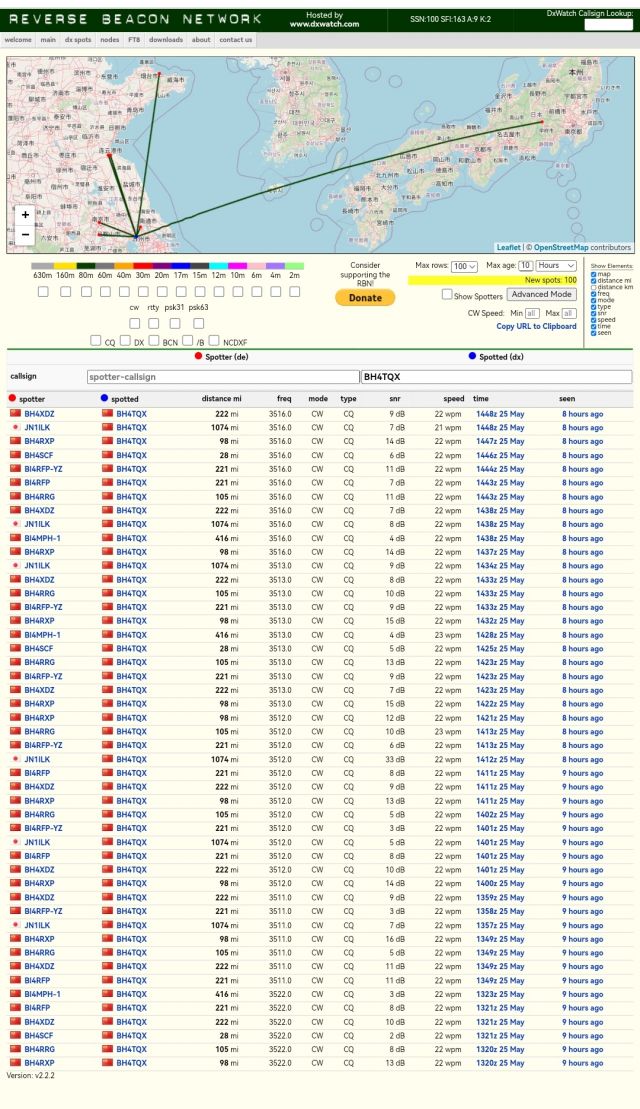Open spotter BH4SCF in the 6 dB row at 1446z
The width and height of the screenshot is (640, 1109).
point(38,455)
